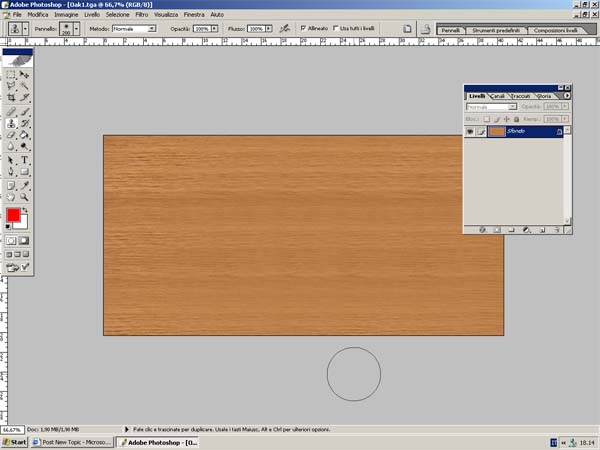600x450 pixels.
Task: Open the Filtro menu
Action: [142, 15]
